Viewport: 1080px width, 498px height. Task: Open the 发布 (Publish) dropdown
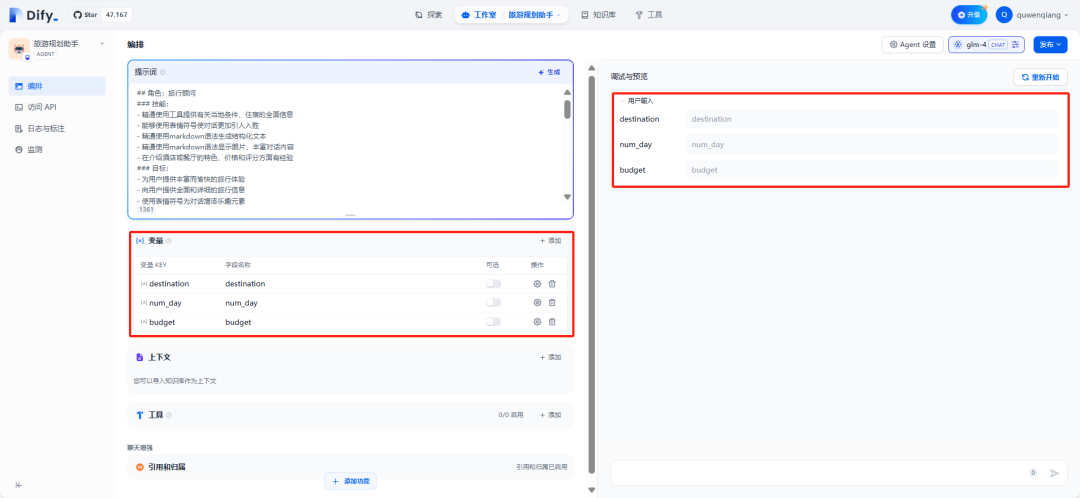pyautogui.click(x=1050, y=45)
